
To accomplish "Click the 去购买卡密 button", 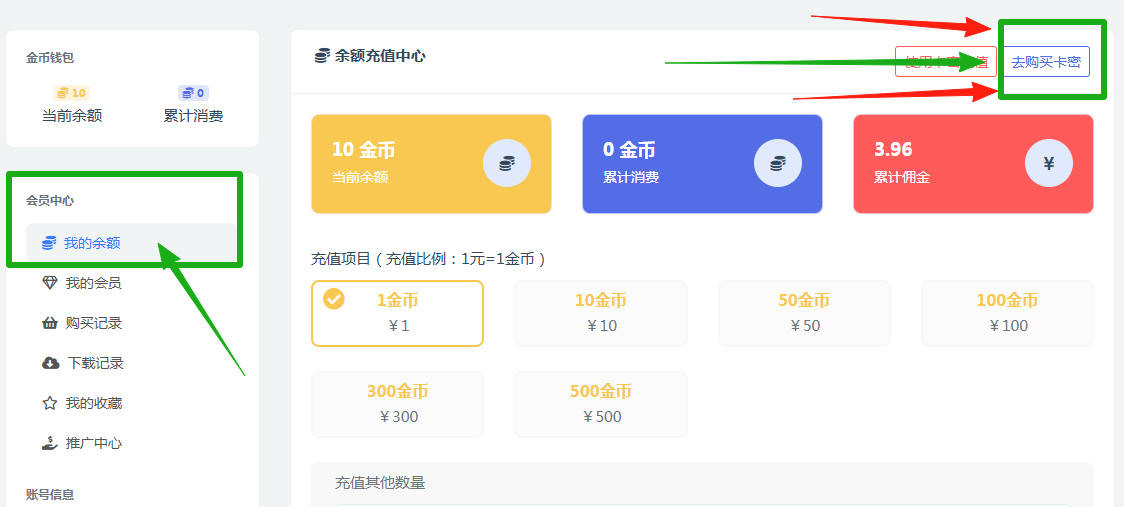I will 1047,62.
